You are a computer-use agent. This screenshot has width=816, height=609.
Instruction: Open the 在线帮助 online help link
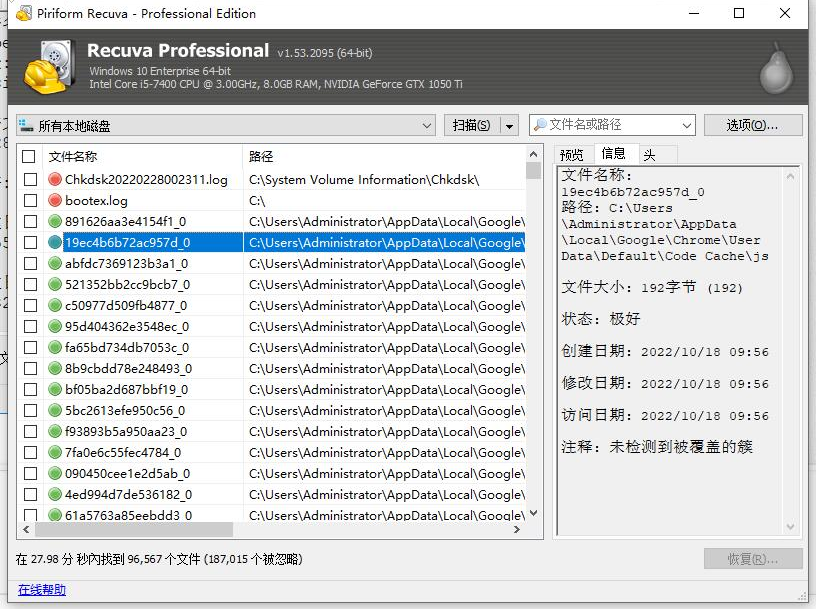click(41, 590)
